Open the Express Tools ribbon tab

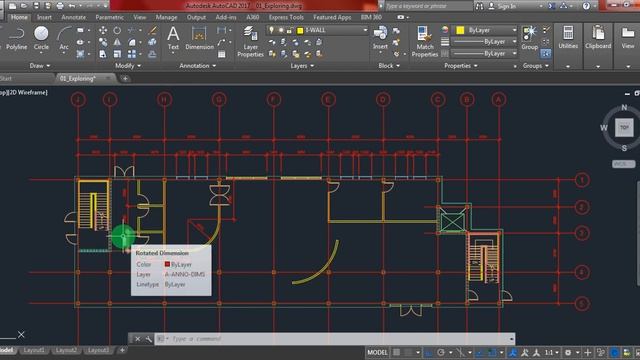(x=286, y=17)
